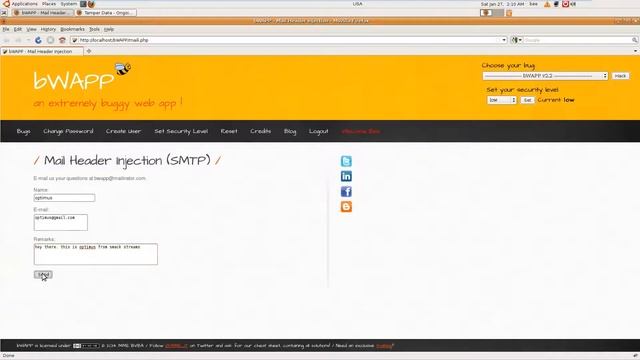Viewport: 640px width, 360px height.
Task: Reload the page with the refresh icon
Action: click(x=38, y=40)
